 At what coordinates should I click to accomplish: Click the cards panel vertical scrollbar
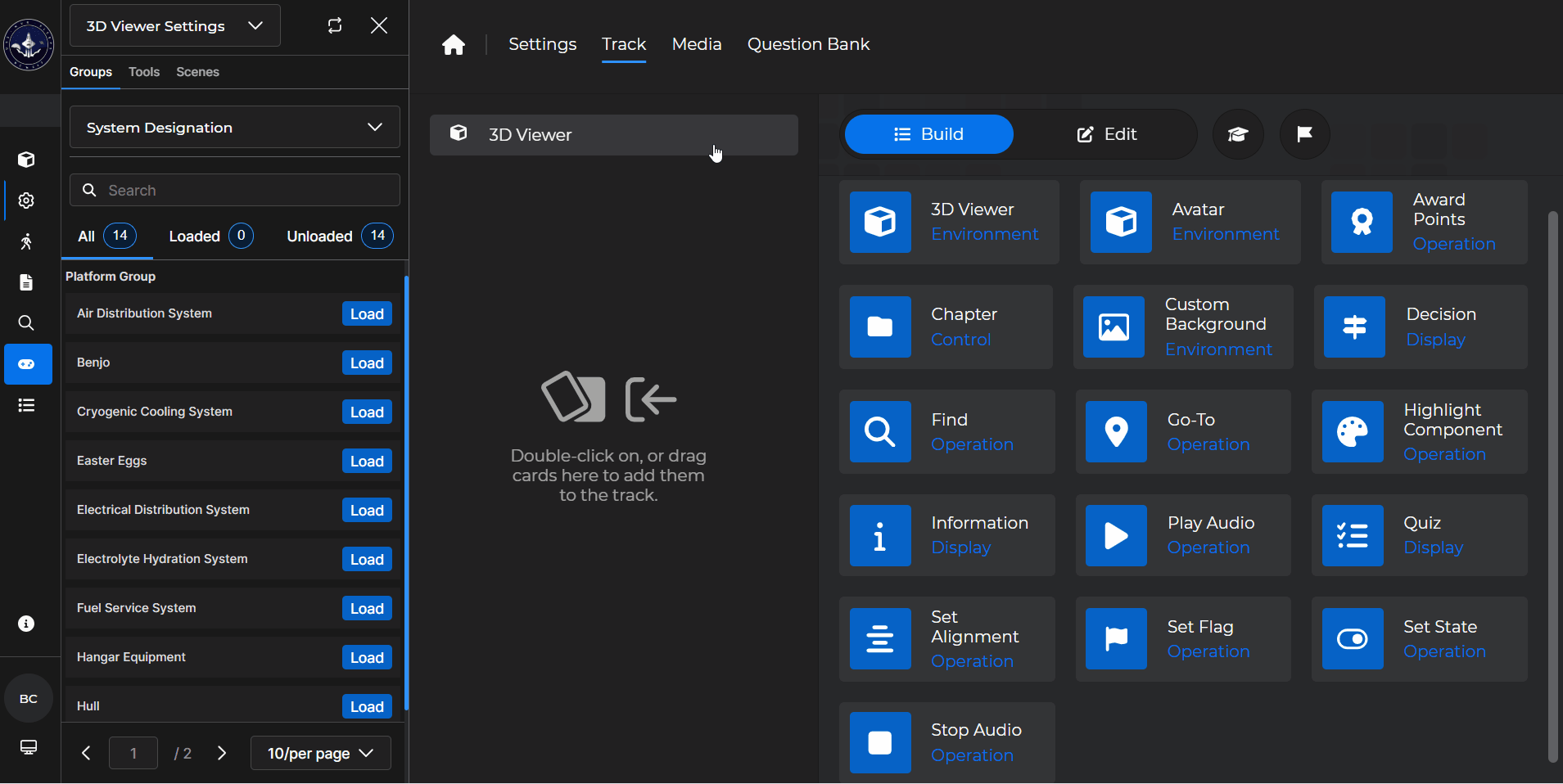click(x=1552, y=487)
